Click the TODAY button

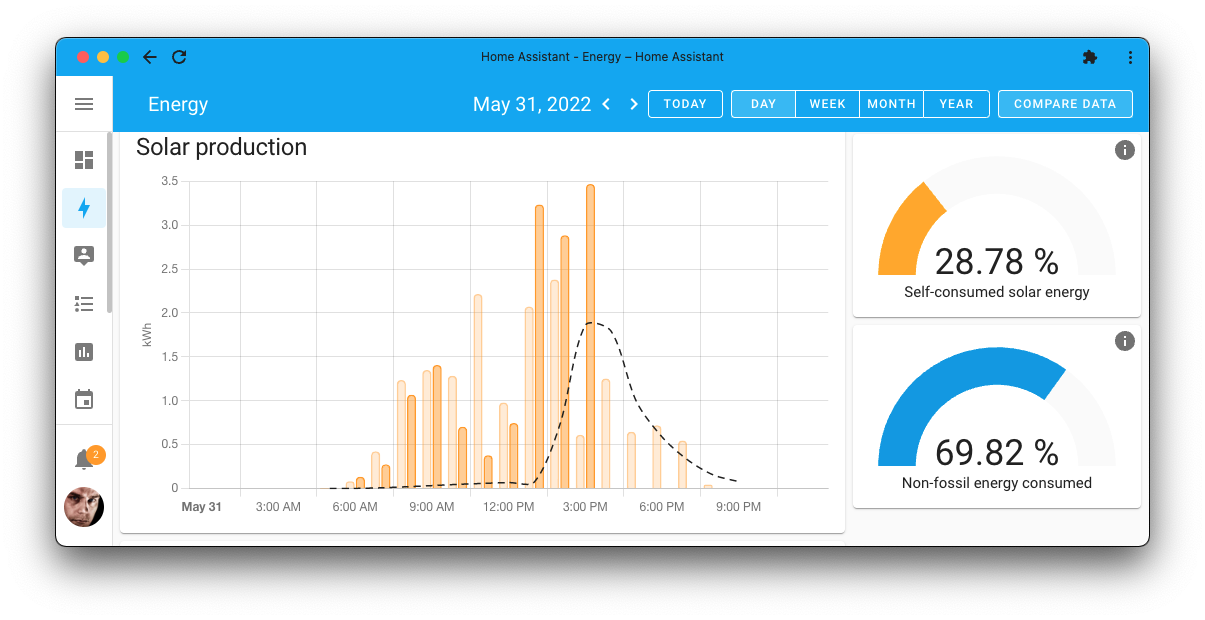(685, 103)
